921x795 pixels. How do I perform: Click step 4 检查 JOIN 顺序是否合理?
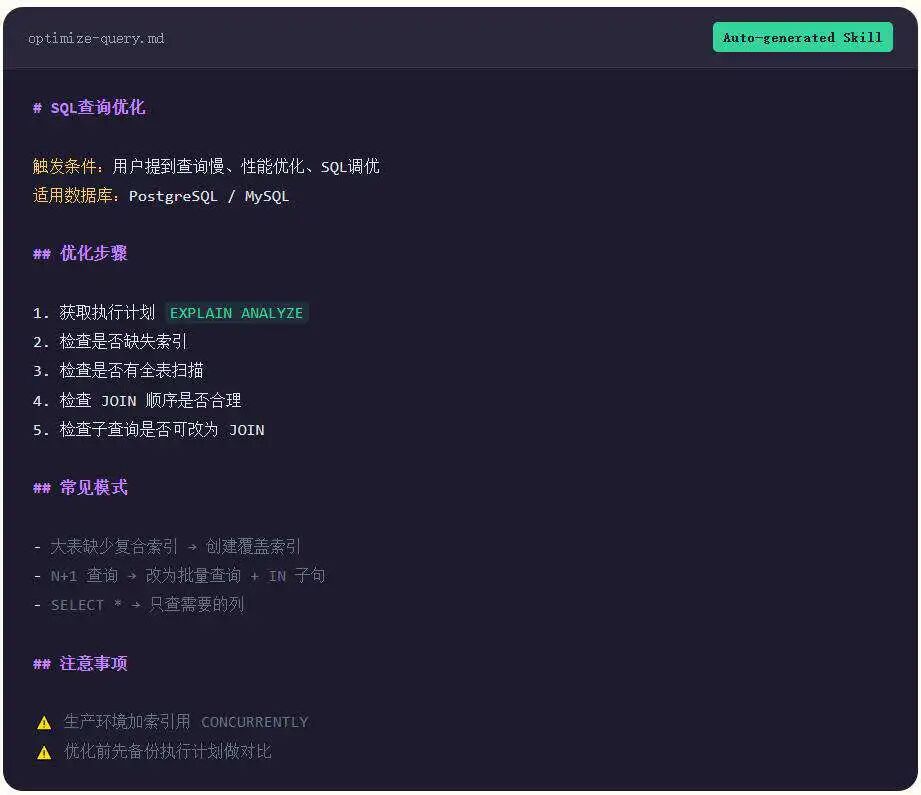[137, 400]
